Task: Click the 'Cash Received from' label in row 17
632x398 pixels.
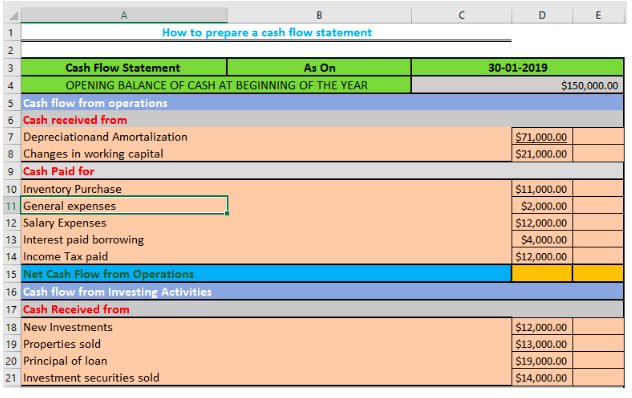Action: pos(76,309)
